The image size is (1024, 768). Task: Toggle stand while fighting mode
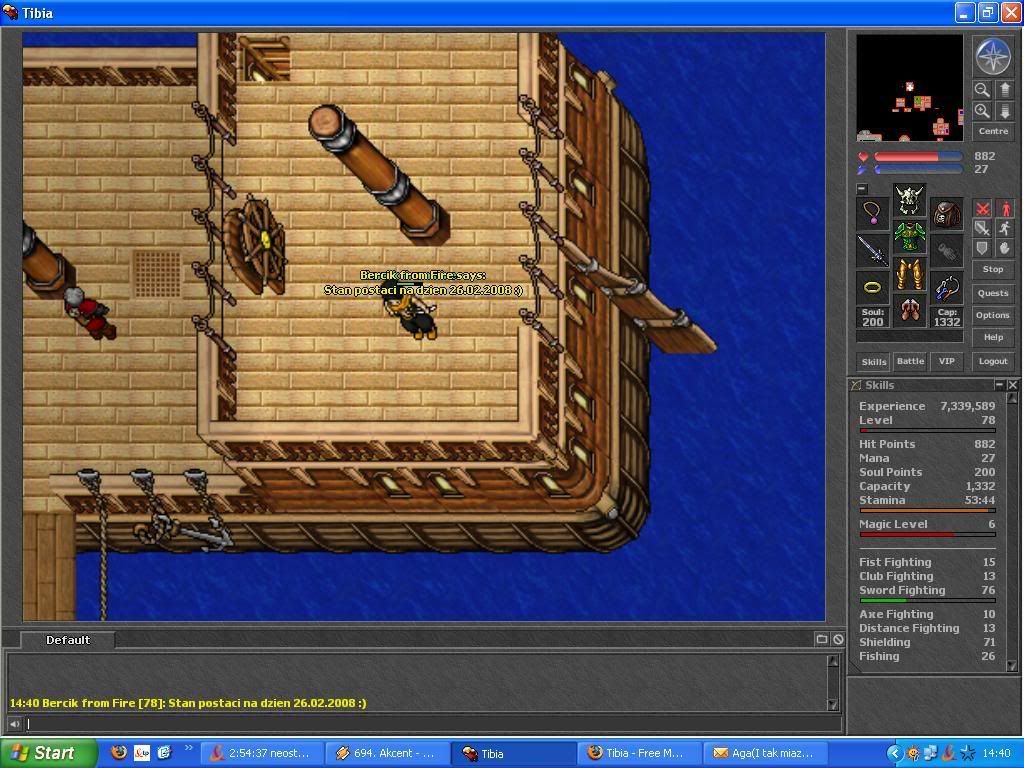[x=1005, y=208]
